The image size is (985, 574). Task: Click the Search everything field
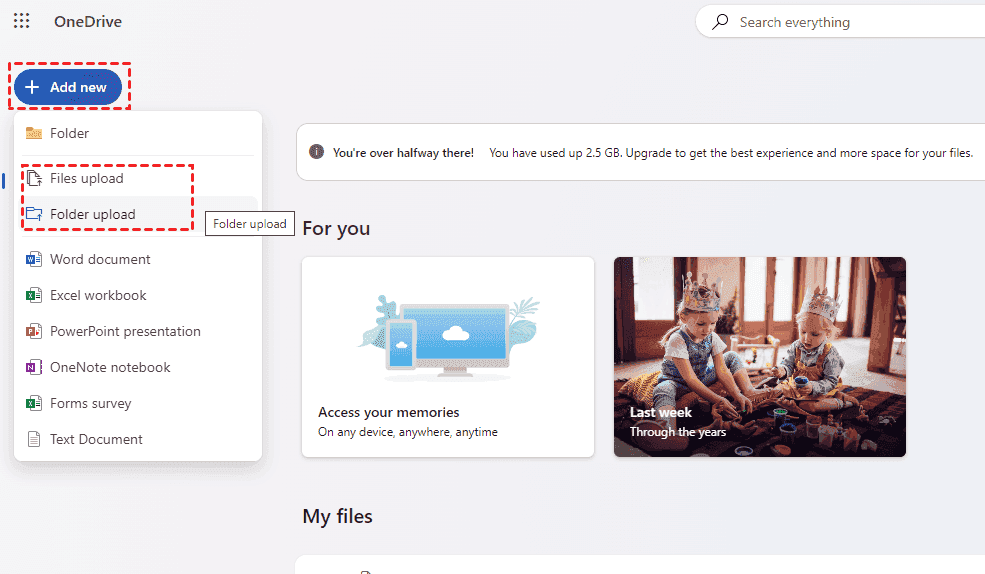(x=842, y=22)
